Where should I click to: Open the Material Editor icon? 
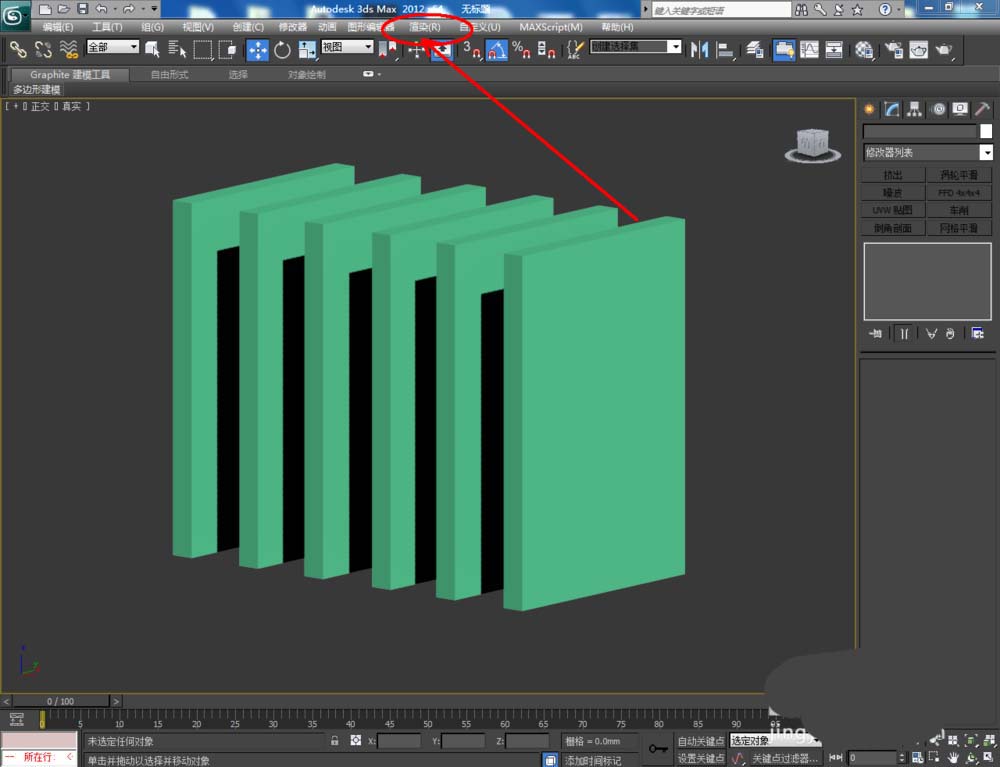click(863, 49)
